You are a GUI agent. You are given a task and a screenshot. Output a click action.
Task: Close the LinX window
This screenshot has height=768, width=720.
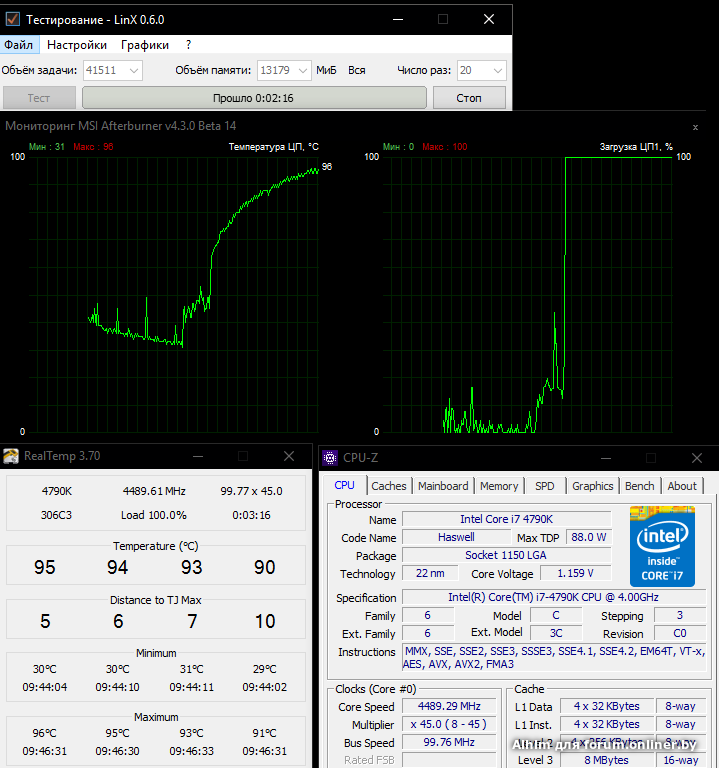tap(489, 20)
